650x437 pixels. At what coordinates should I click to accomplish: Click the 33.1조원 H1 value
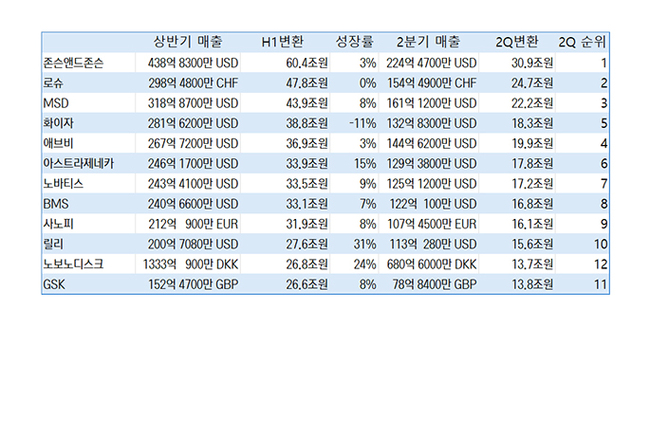coord(307,204)
